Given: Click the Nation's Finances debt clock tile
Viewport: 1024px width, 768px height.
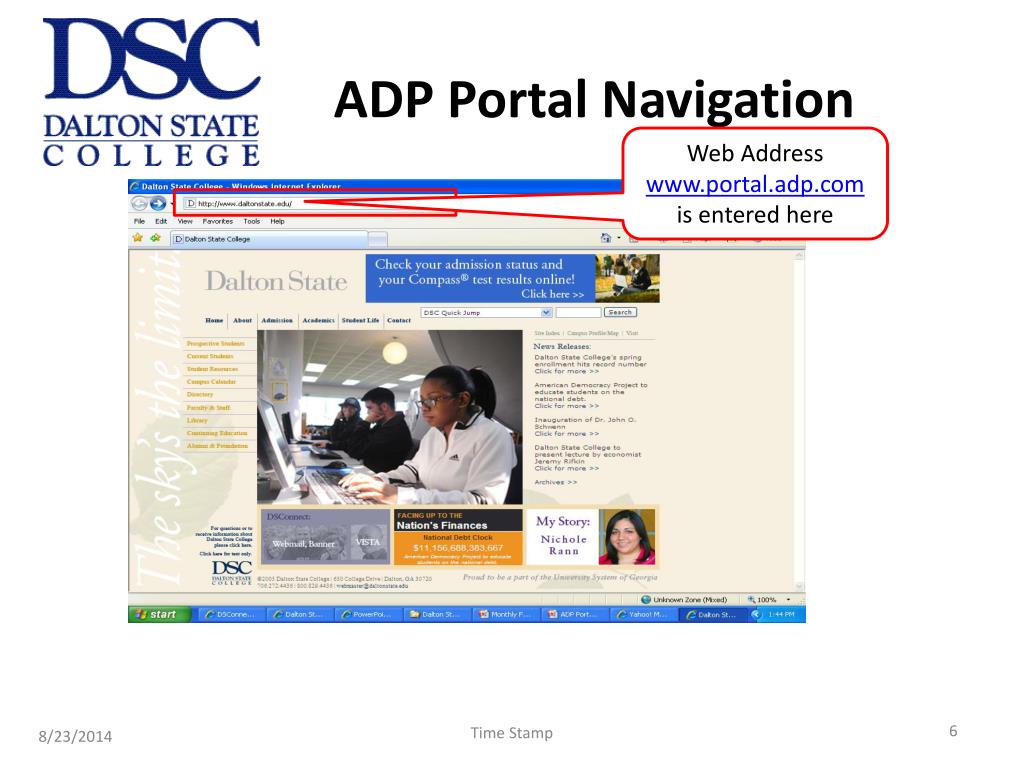Looking at the screenshot, I should click(458, 537).
